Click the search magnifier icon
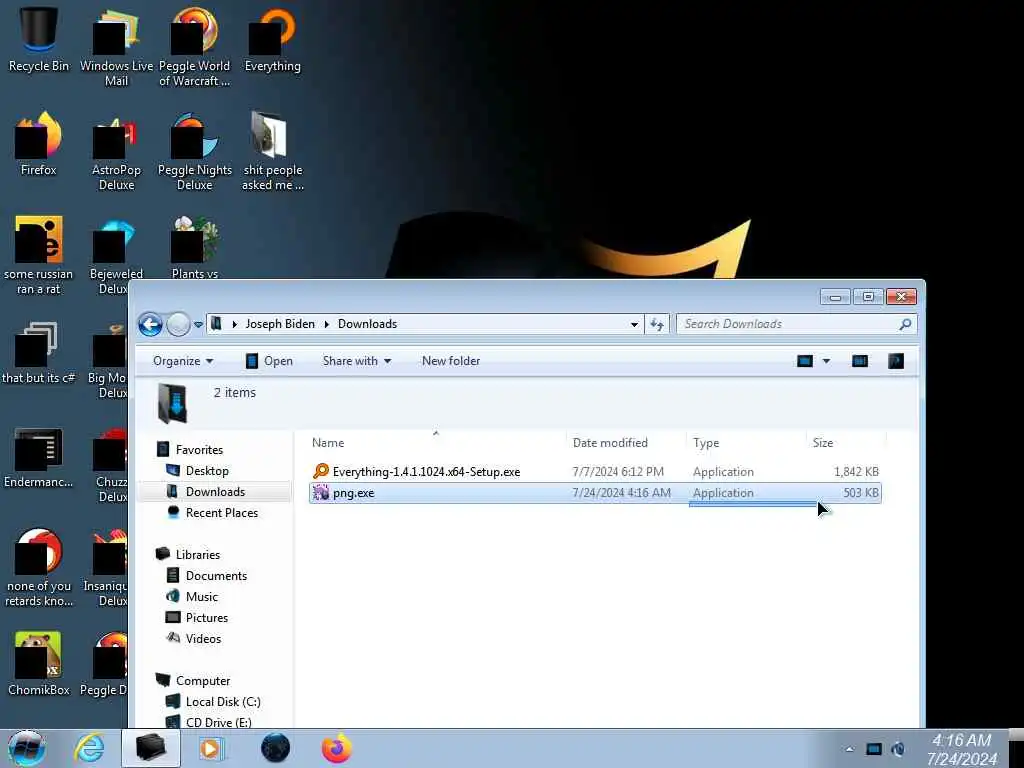The image size is (1024, 768). (905, 324)
